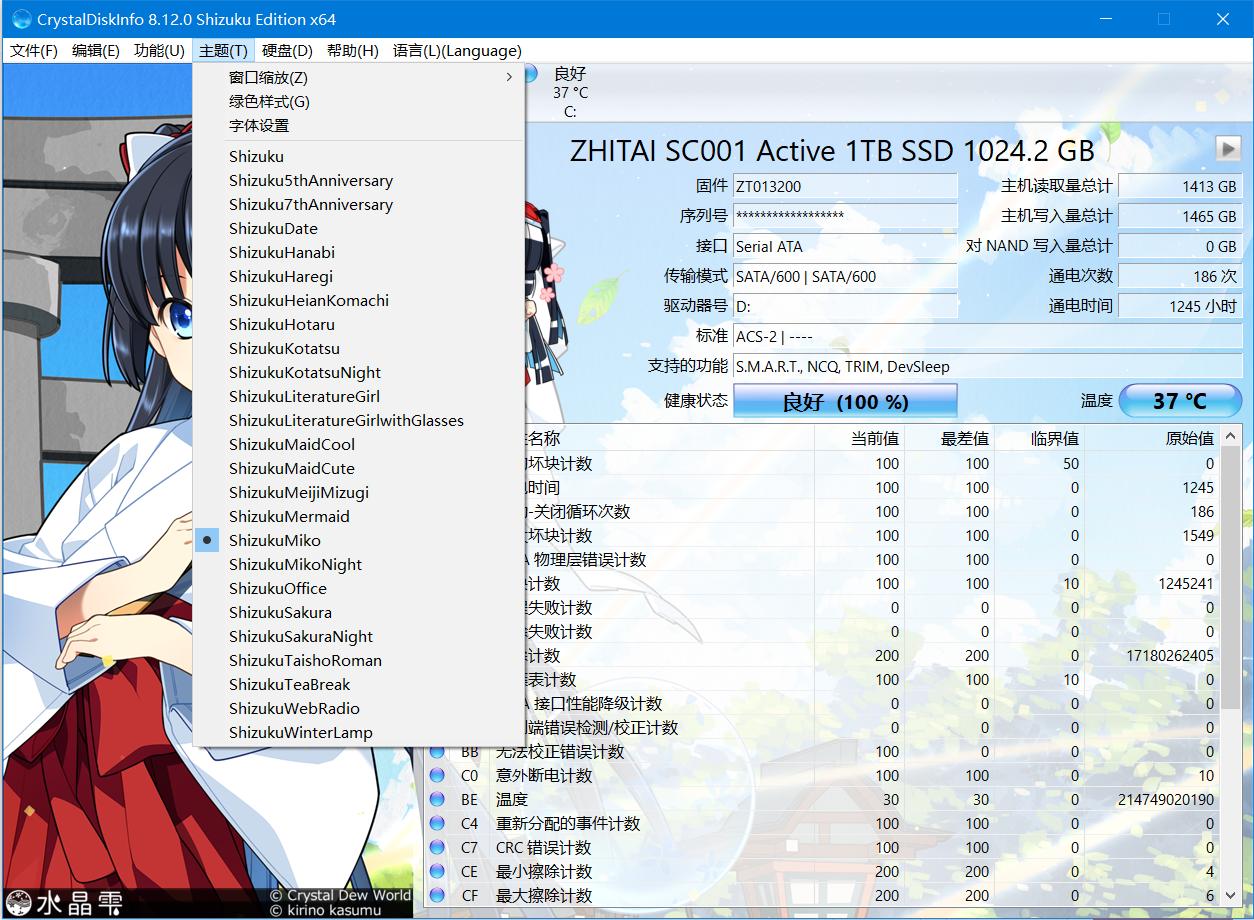Click the next disk arrow button

[x=1228, y=149]
